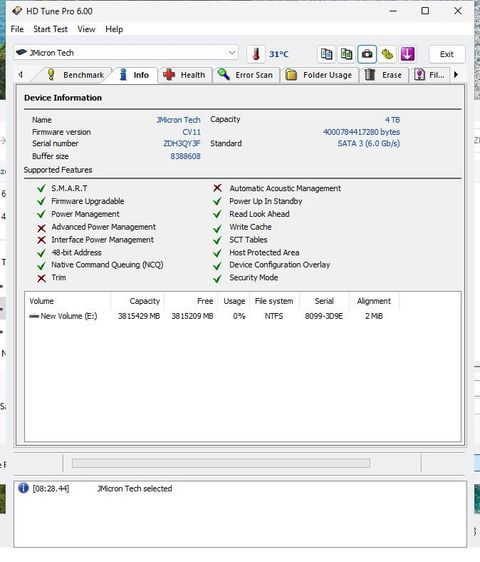The image size is (480, 562).
Task: Select the New Volume (E:) row
Action: 212,316
